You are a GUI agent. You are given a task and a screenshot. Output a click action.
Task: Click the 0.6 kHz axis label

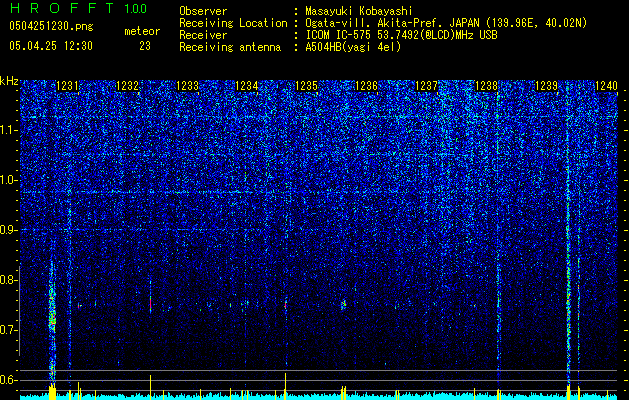[9, 380]
